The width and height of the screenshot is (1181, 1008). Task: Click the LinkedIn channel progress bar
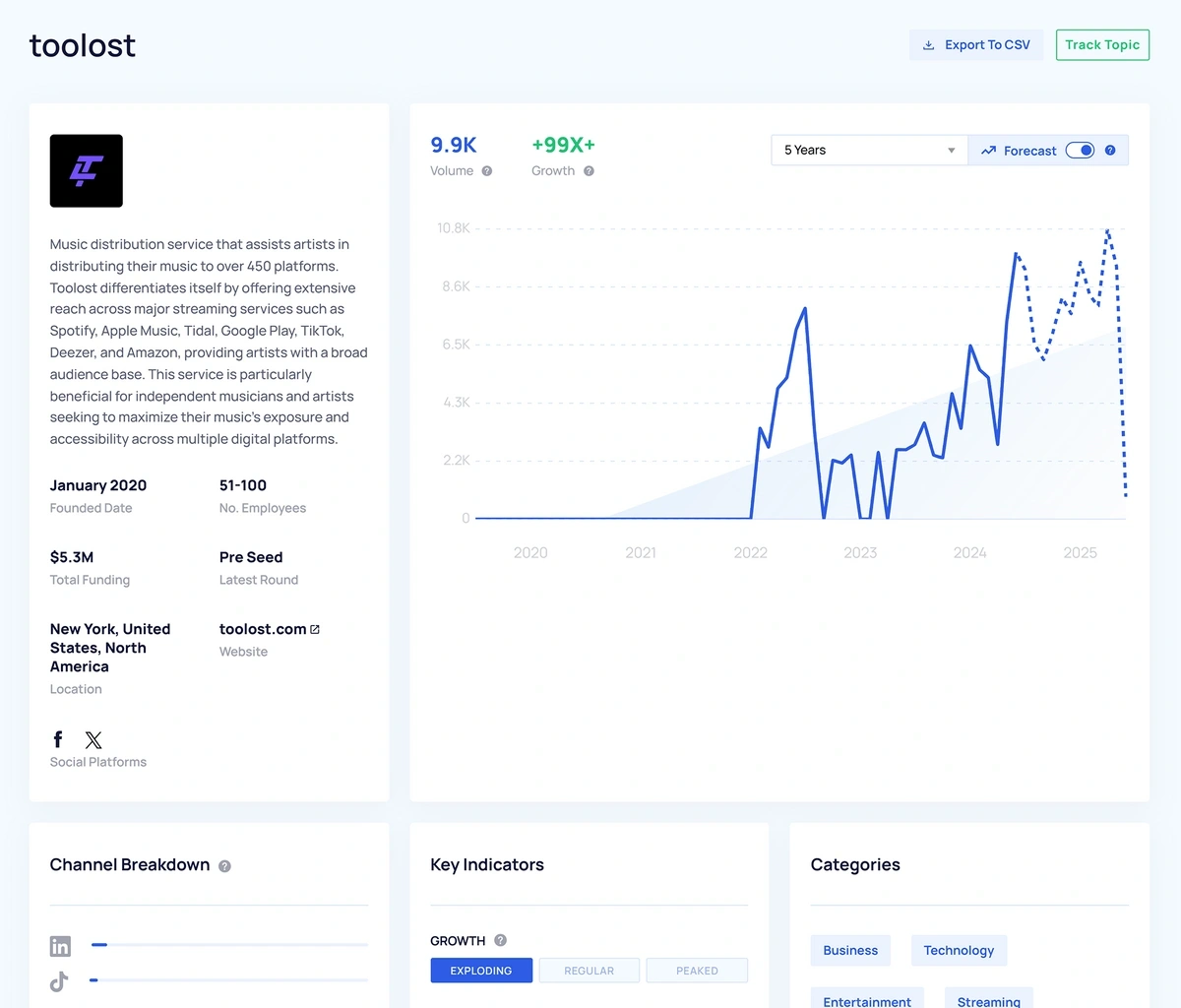pos(229,945)
